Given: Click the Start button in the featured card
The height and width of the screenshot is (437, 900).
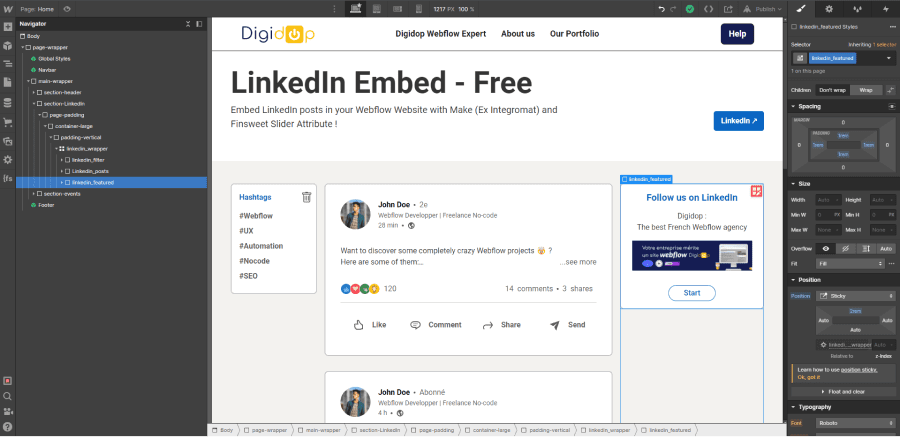Looking at the screenshot, I should 692,293.
